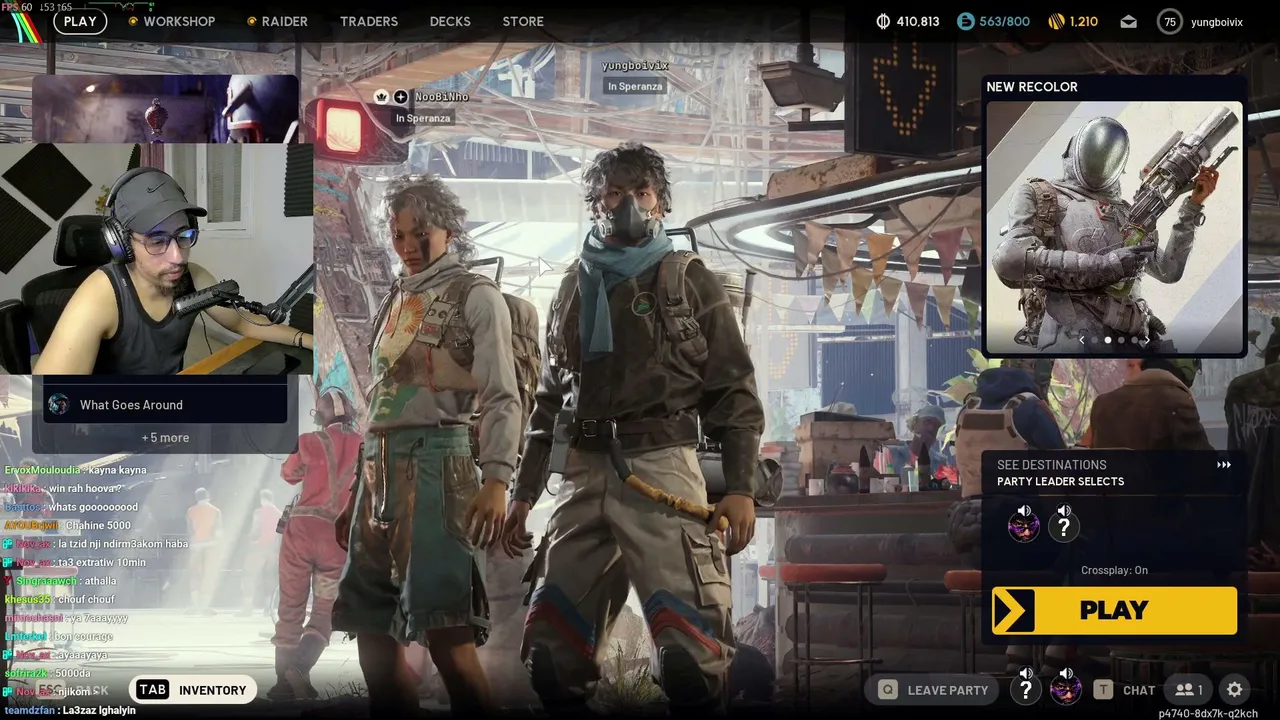
Task: Expand destinations with the triple-arrow icon
Action: [1224, 465]
